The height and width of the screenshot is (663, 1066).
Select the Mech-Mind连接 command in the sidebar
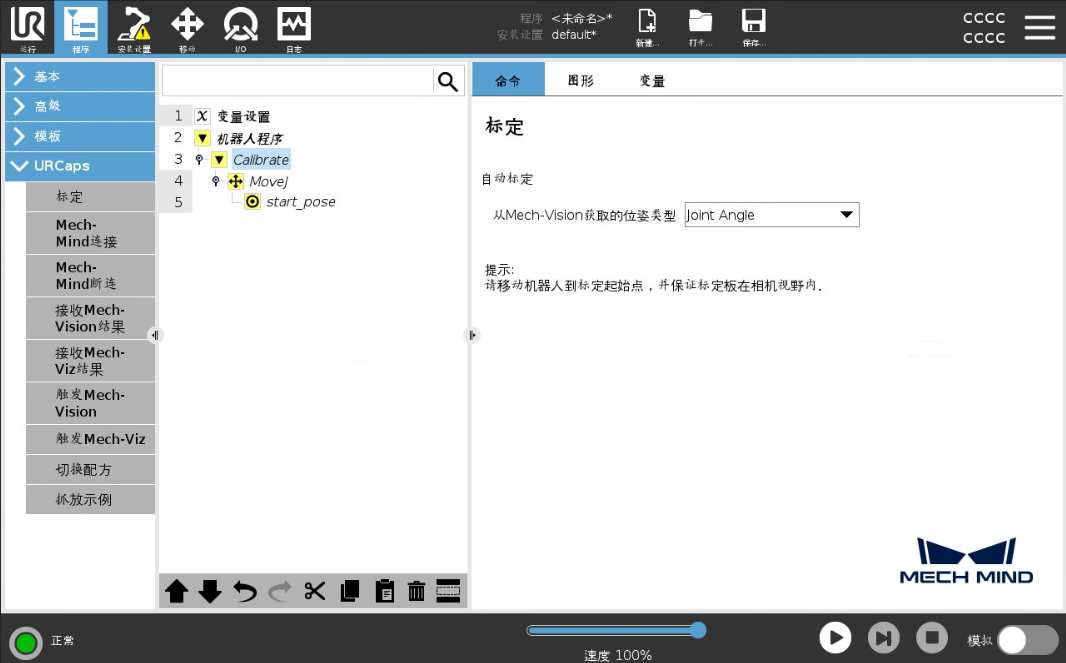[x=90, y=233]
